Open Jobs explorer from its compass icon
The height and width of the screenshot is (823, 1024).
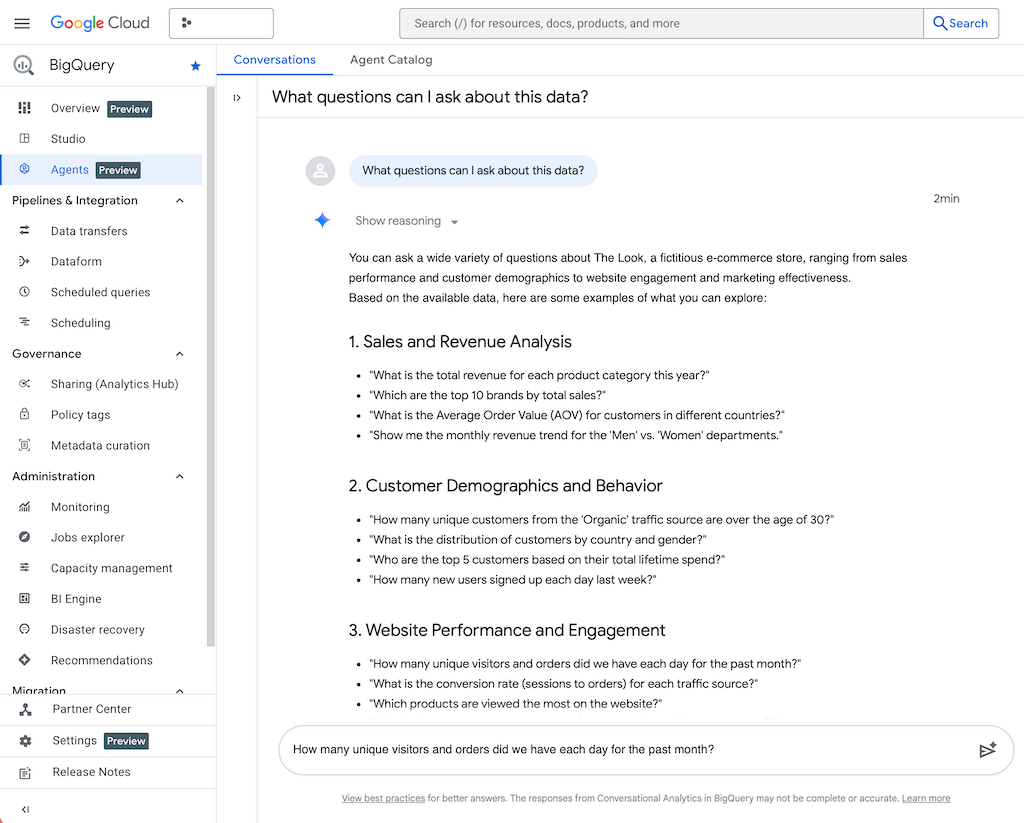click(25, 537)
